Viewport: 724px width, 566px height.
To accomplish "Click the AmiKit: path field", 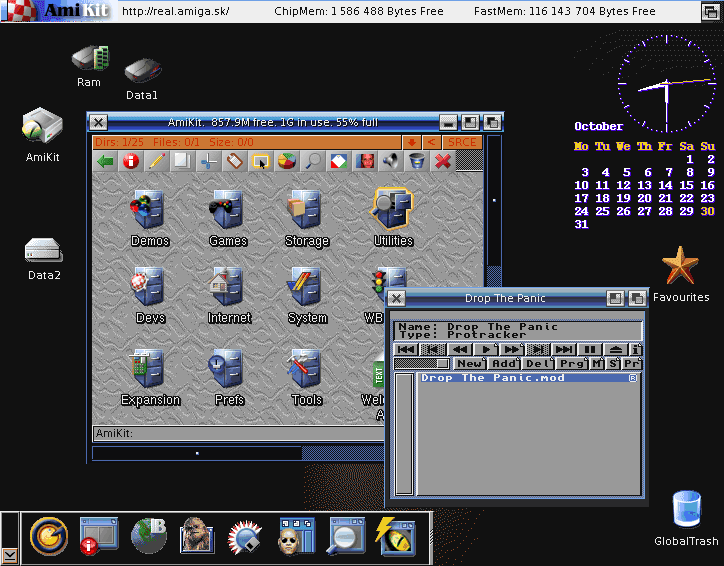I will tap(238, 433).
